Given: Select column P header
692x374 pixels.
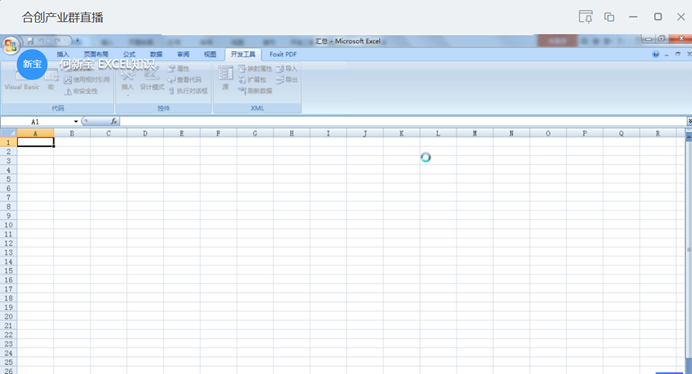Looking at the screenshot, I should [585, 133].
